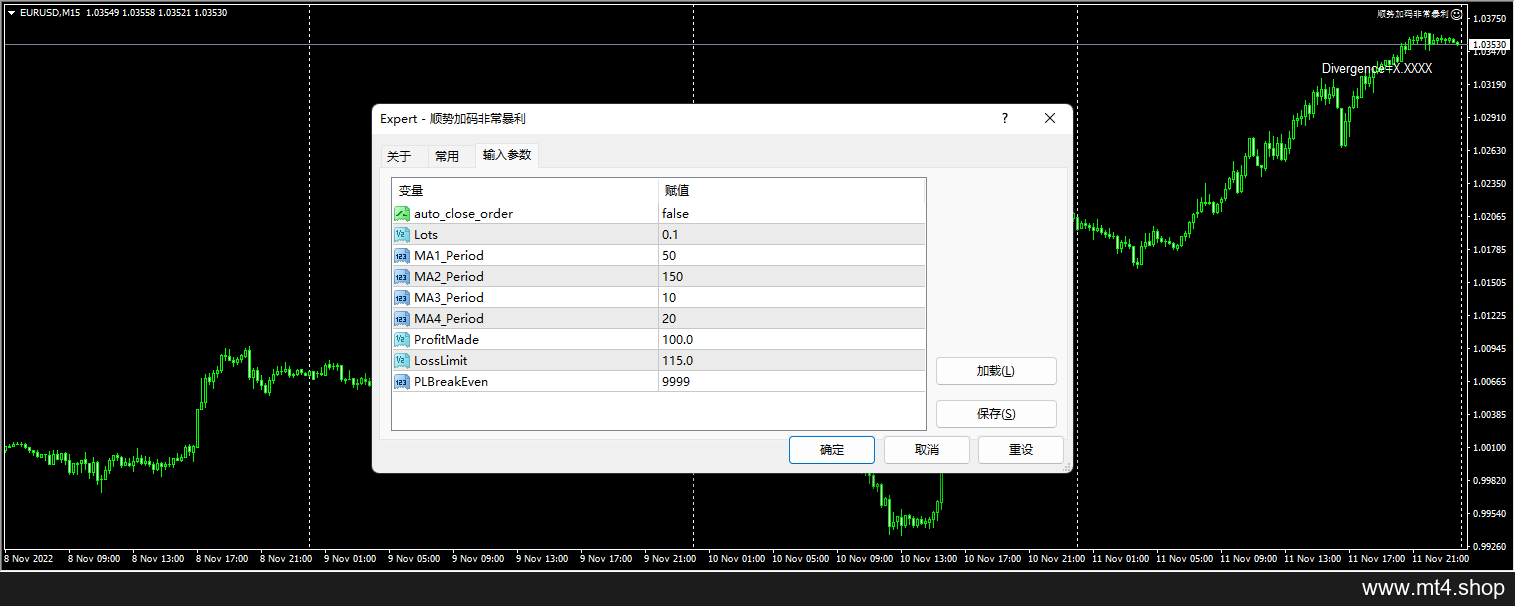Click the LossLimit variable type icon
1515x606 pixels.
401,360
